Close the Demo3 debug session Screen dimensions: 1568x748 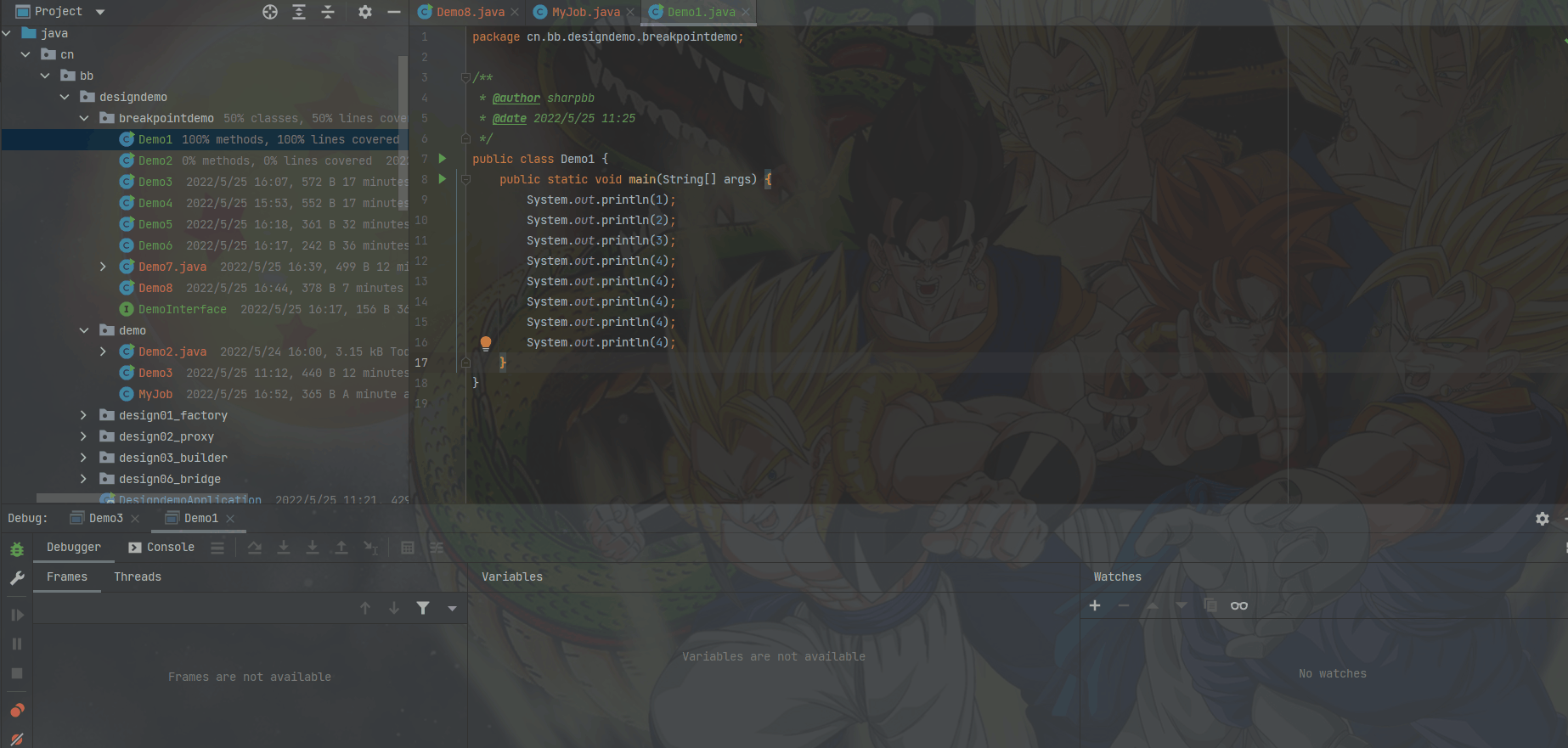[135, 519]
